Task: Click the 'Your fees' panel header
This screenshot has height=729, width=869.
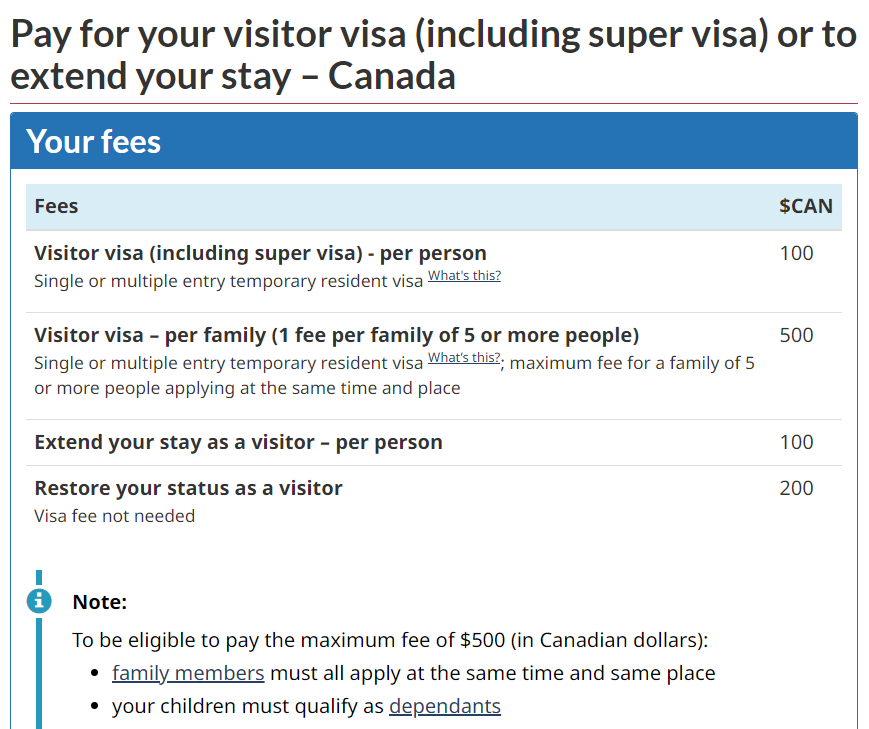Action: [x=434, y=141]
